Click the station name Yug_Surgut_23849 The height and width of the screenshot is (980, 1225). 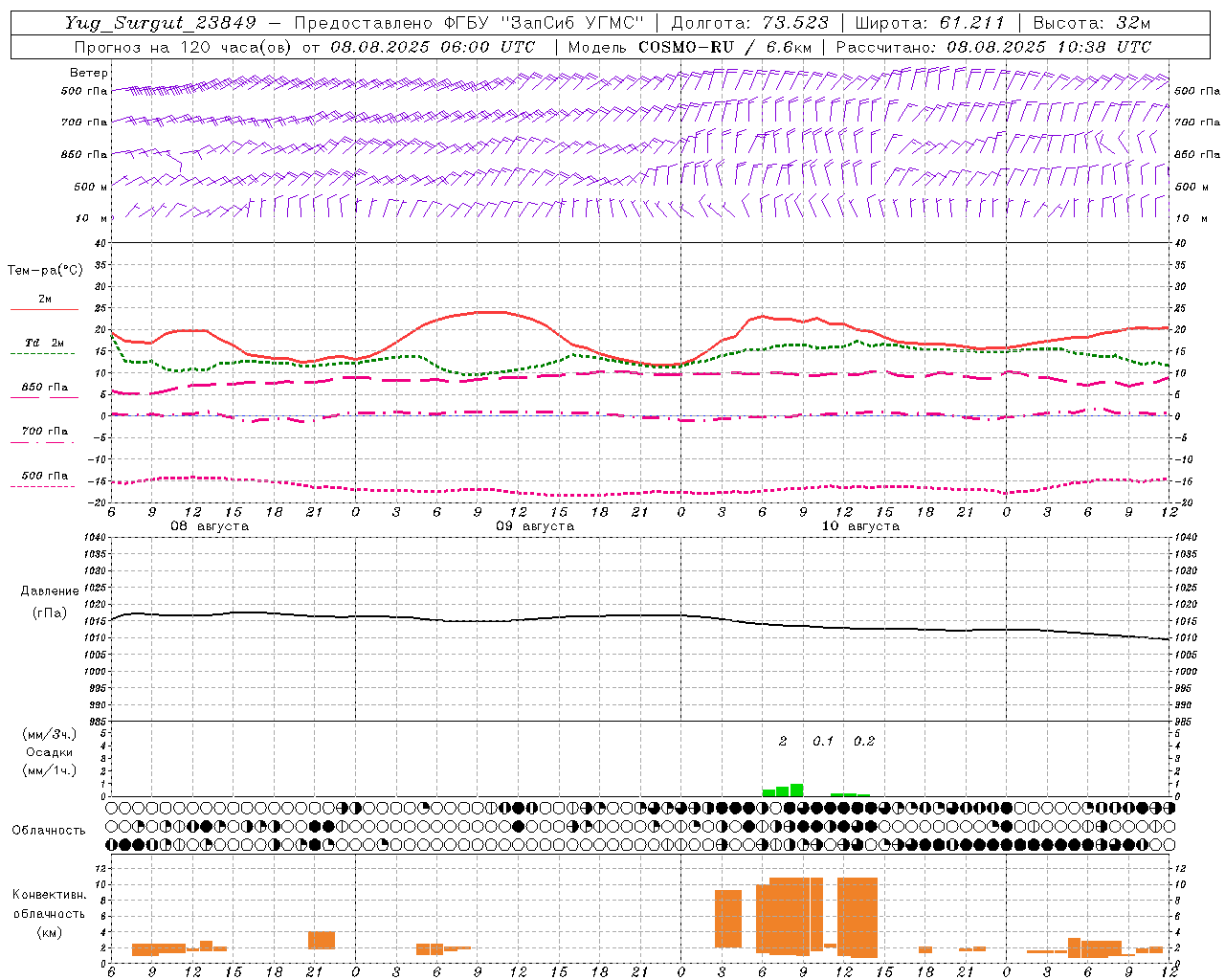pyautogui.click(x=161, y=23)
